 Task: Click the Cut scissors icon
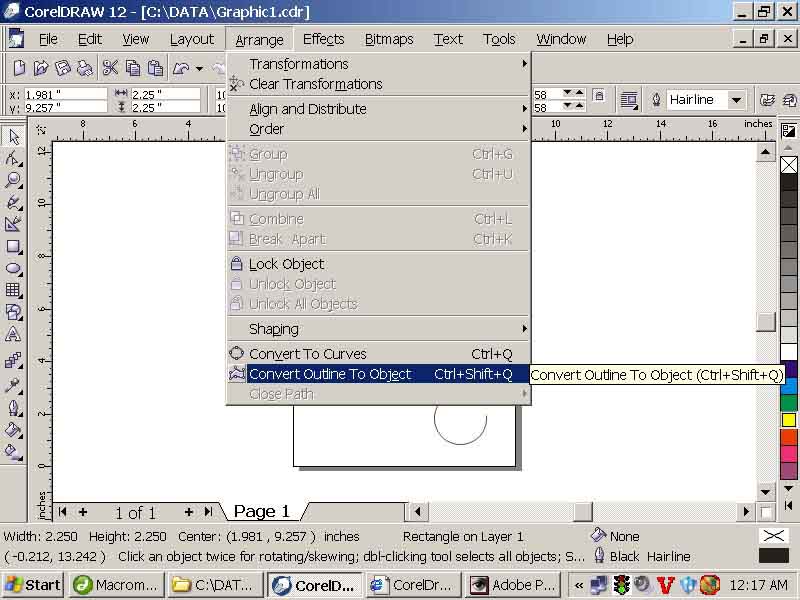pos(110,68)
